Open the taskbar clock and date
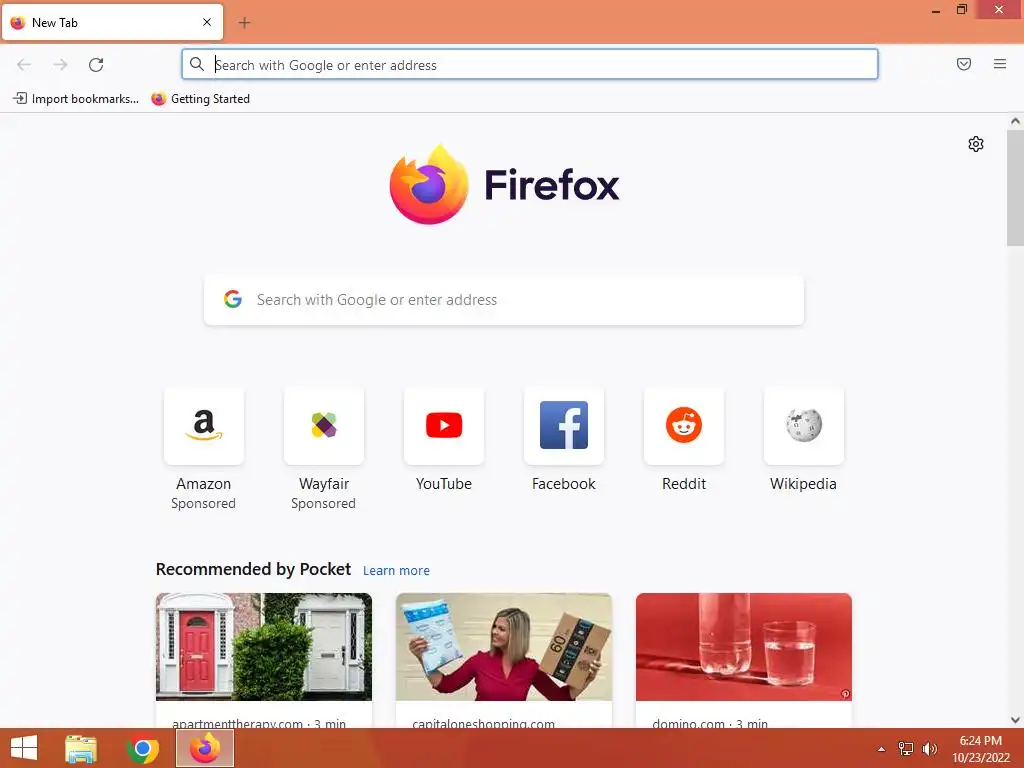The width and height of the screenshot is (1024, 768). pos(981,749)
